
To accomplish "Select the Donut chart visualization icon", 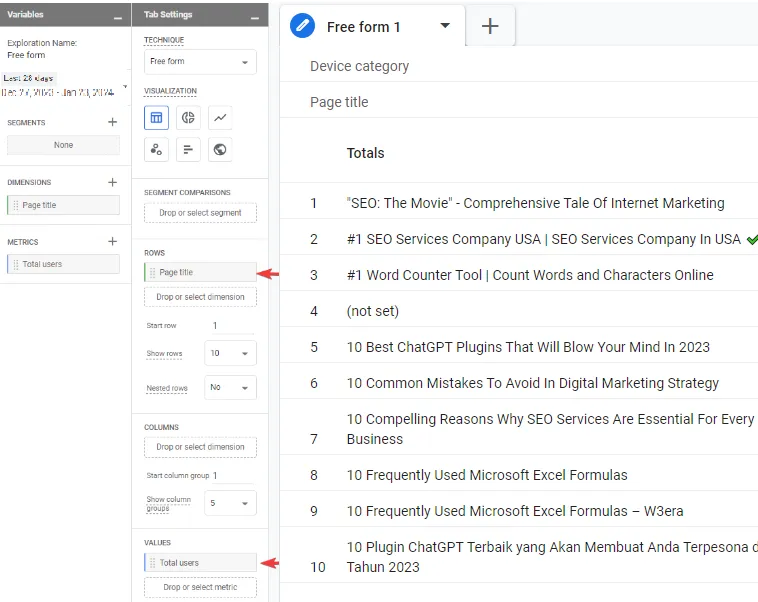I will (188, 118).
